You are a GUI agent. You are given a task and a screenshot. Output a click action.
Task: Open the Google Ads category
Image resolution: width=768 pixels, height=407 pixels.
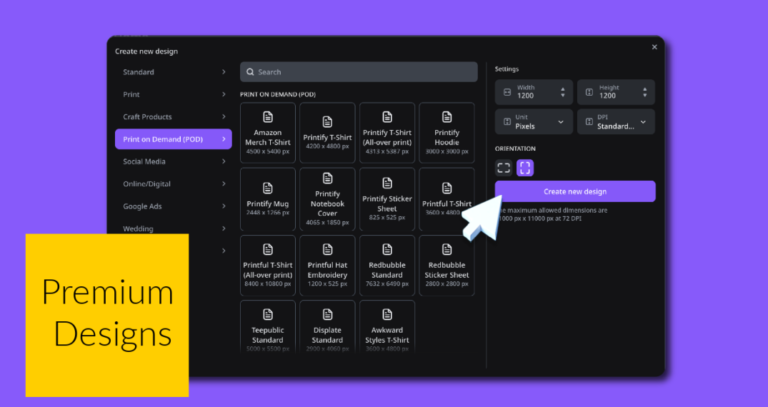[x=173, y=206]
